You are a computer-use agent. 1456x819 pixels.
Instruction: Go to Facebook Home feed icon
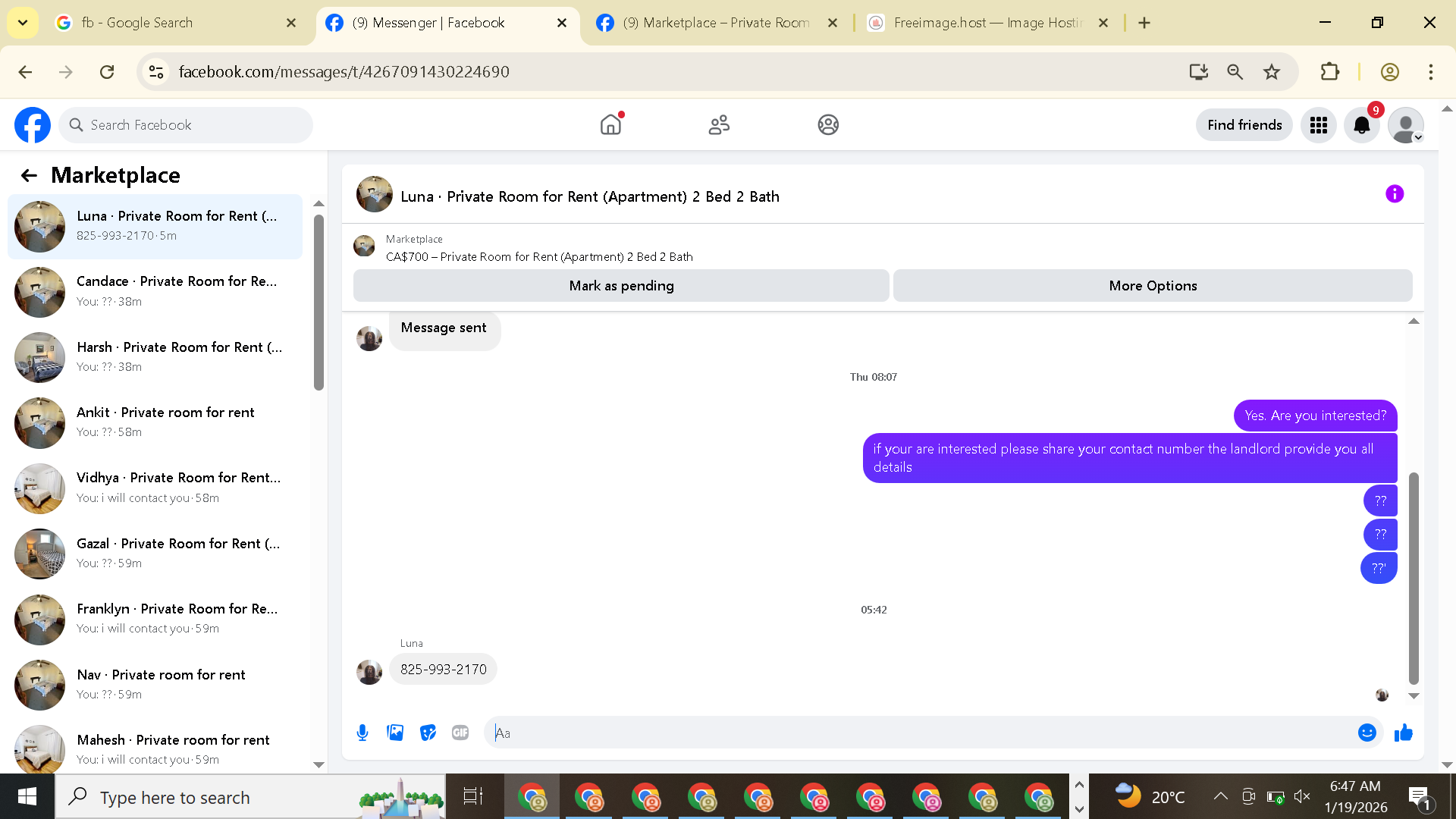pyautogui.click(x=610, y=125)
